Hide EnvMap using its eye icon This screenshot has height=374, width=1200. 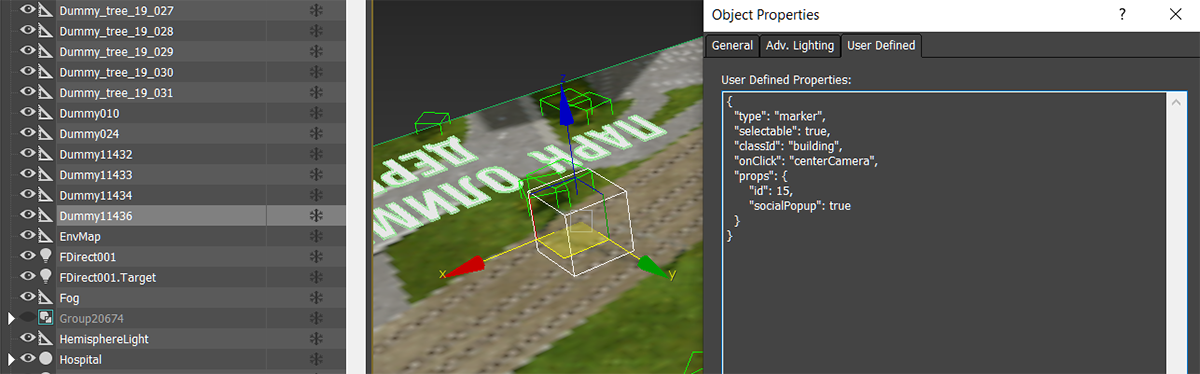tap(27, 236)
